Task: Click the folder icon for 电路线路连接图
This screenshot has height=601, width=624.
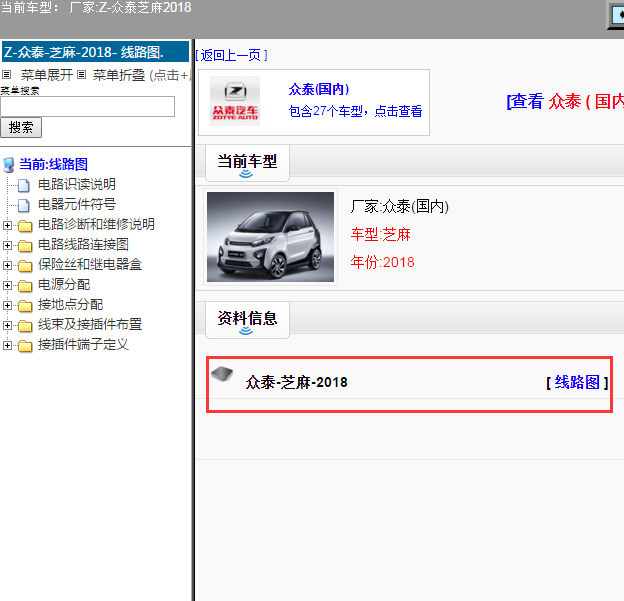Action: pyautogui.click(x=25, y=246)
